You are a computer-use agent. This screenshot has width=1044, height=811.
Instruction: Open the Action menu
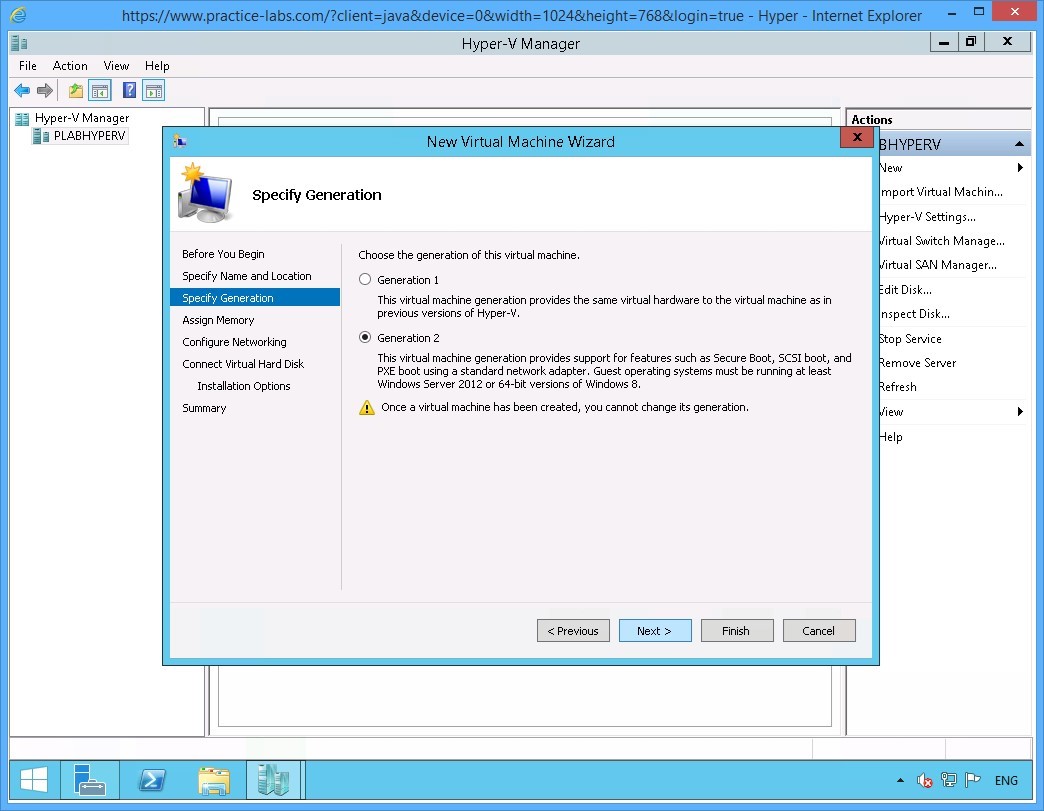tap(70, 66)
